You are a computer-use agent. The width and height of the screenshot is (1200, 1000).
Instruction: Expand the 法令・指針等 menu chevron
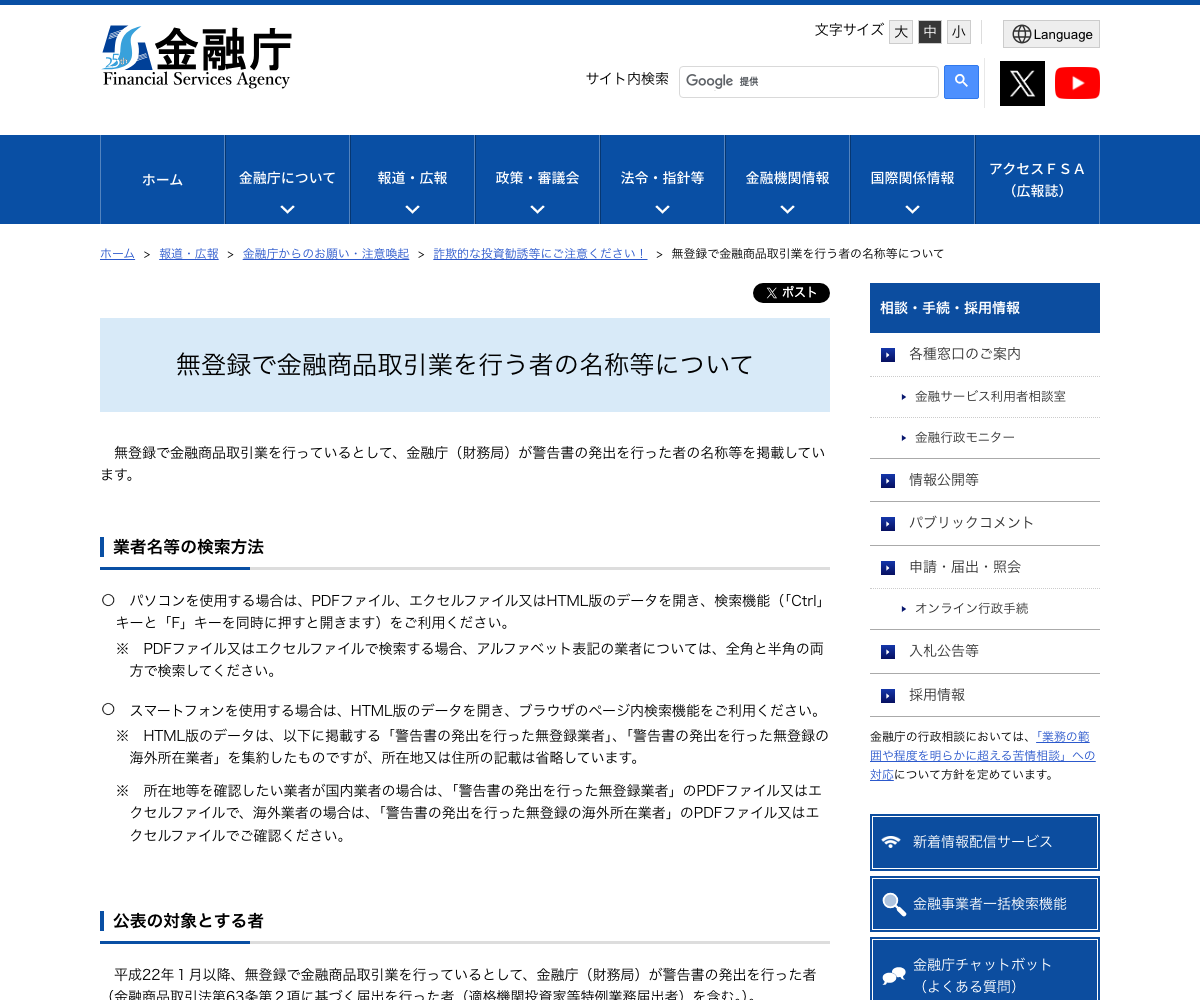click(x=662, y=210)
